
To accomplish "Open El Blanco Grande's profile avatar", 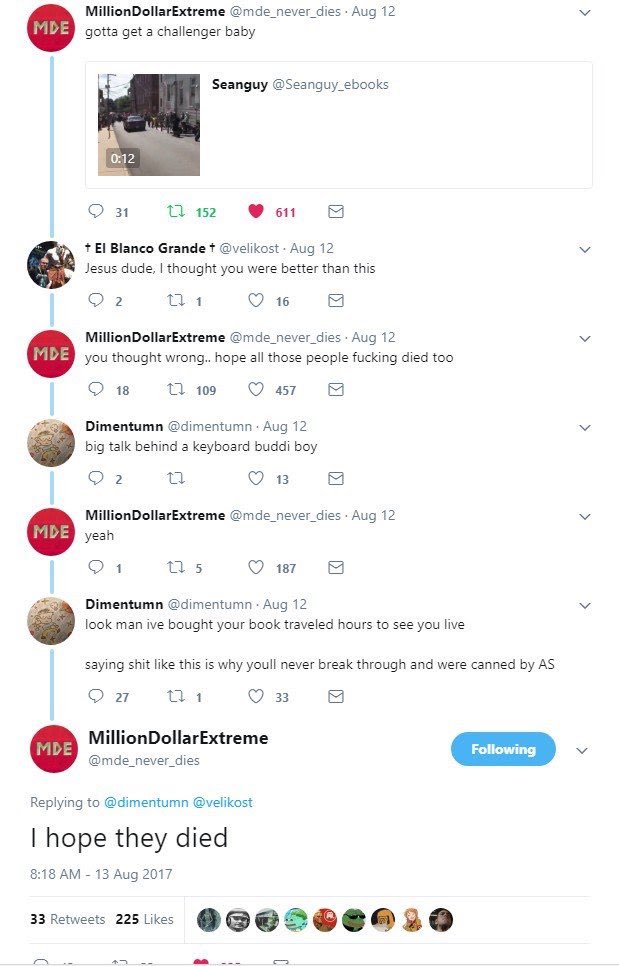I will 51,265.
